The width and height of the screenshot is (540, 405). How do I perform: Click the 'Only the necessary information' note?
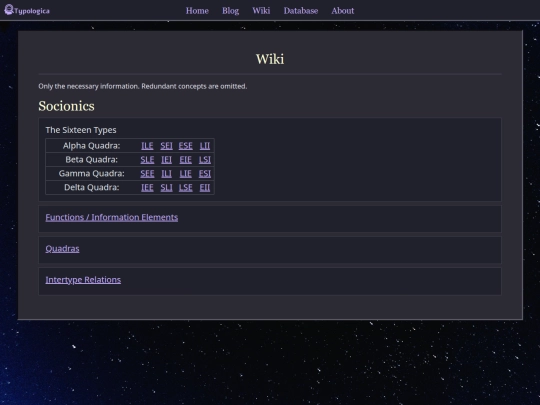pos(143,86)
